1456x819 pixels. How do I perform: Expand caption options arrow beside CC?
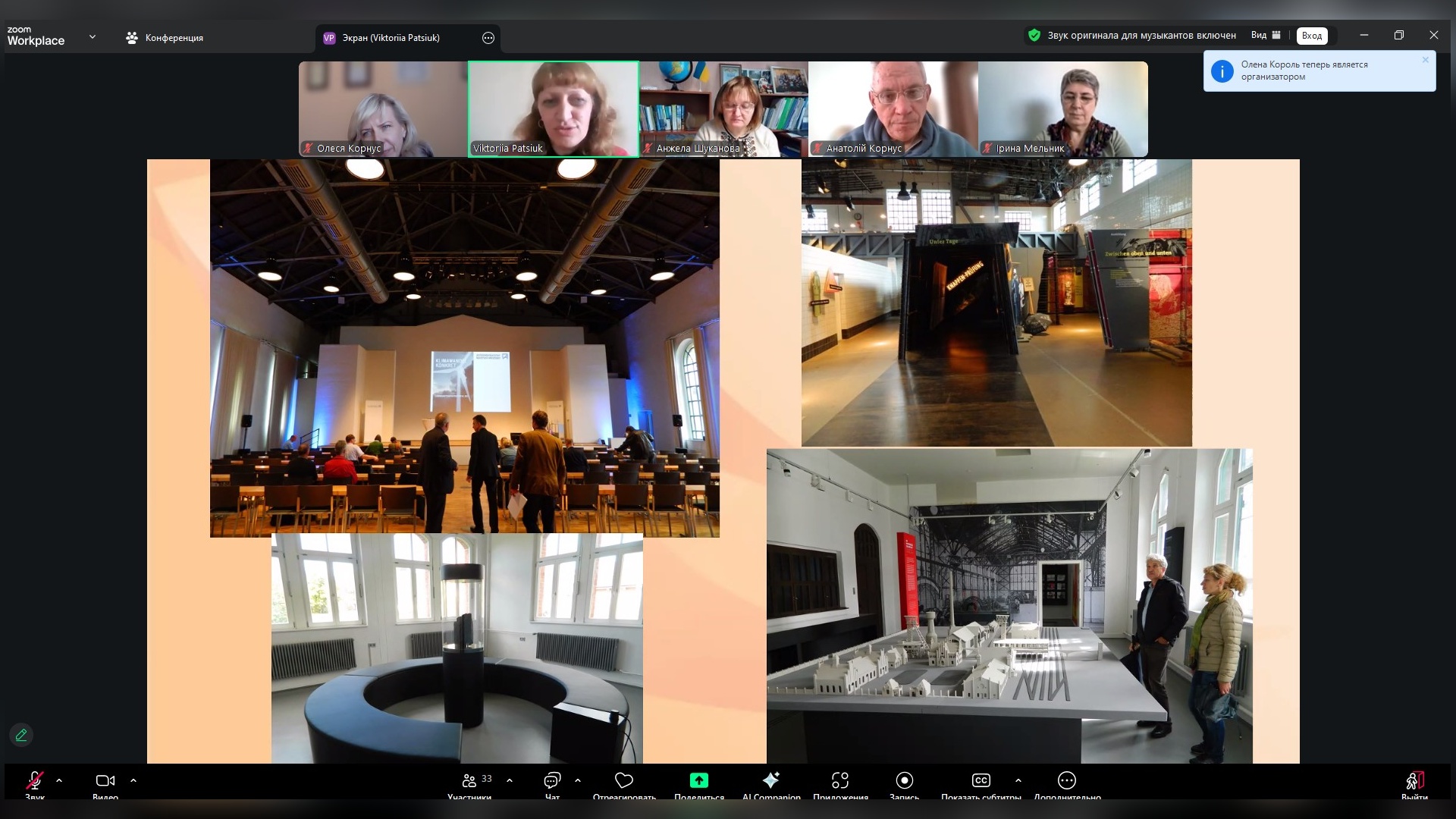[x=1018, y=780]
